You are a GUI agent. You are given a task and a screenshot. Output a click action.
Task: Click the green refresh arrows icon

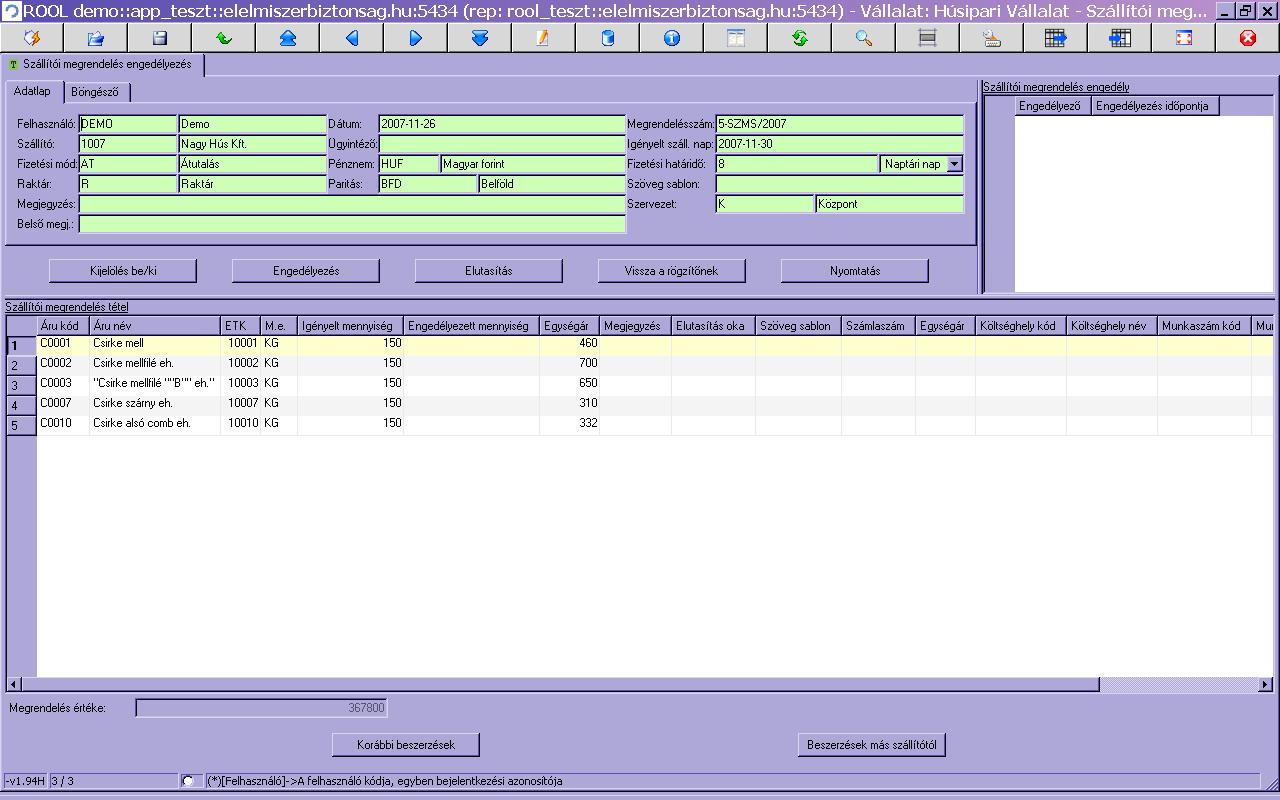click(x=800, y=38)
